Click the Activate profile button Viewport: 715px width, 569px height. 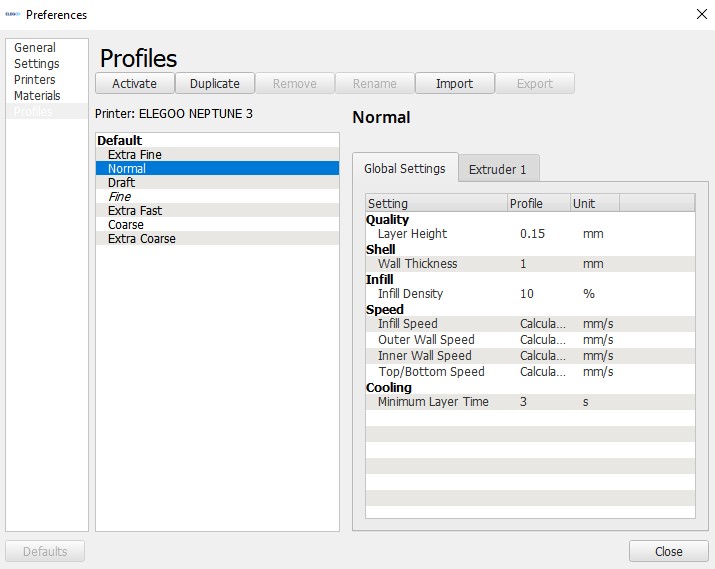point(135,83)
